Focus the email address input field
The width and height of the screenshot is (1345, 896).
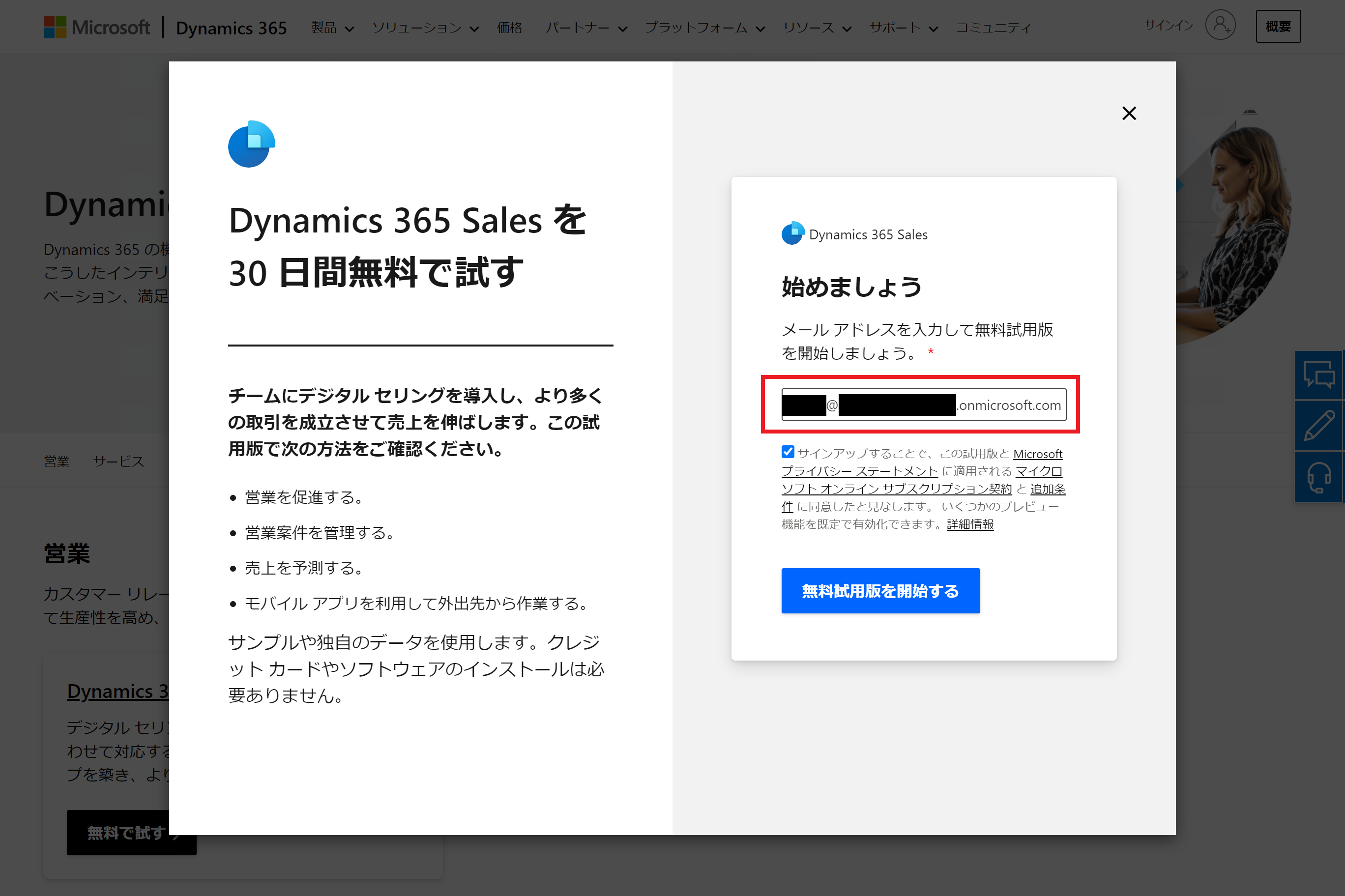click(923, 405)
